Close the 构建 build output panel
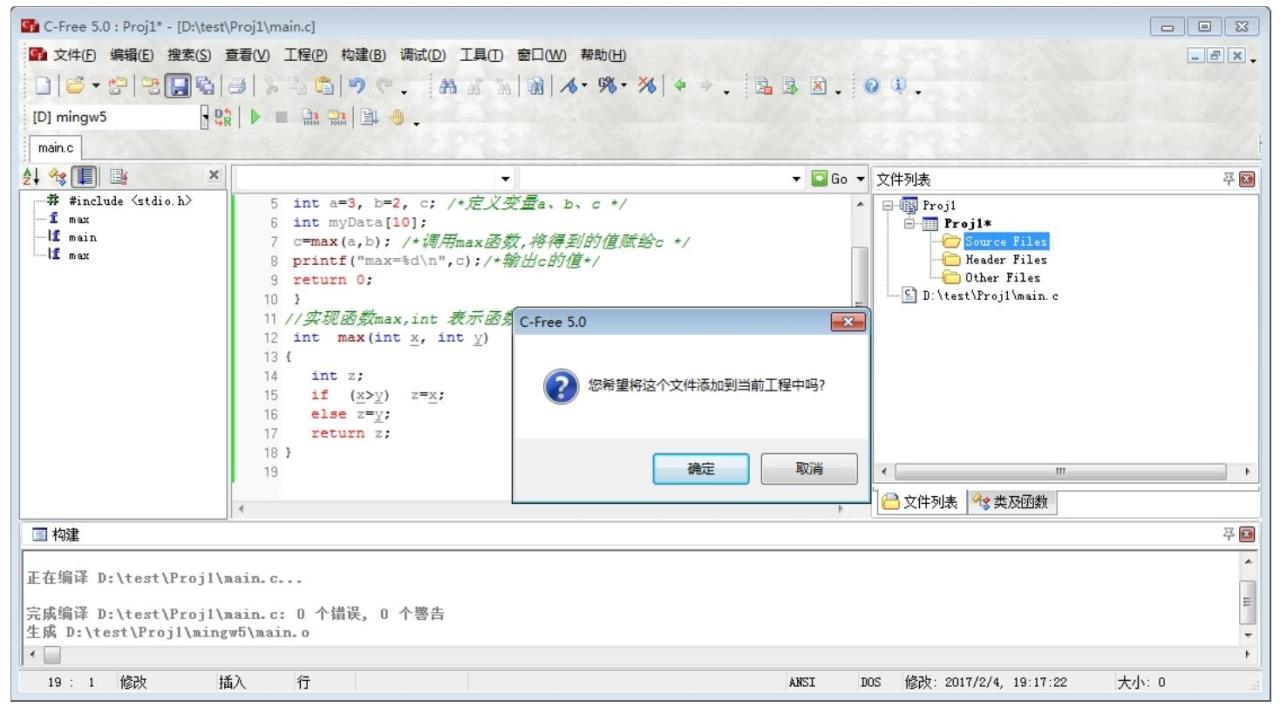The width and height of the screenshot is (1280, 707). point(1247,535)
